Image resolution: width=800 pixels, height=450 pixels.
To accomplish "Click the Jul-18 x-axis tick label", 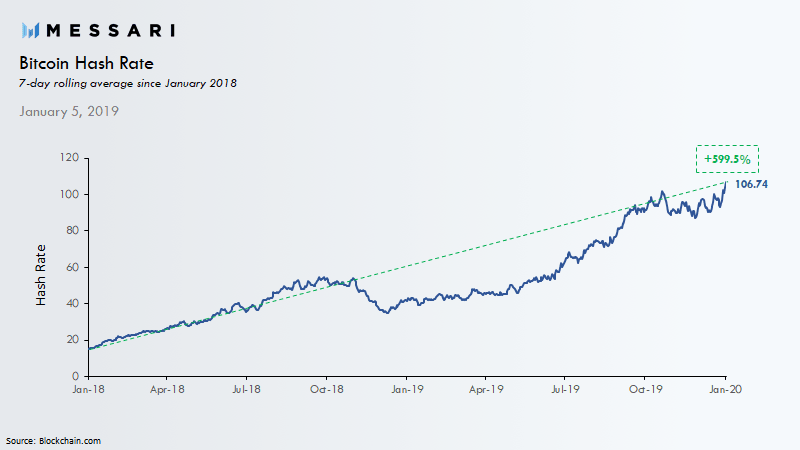I will (246, 389).
